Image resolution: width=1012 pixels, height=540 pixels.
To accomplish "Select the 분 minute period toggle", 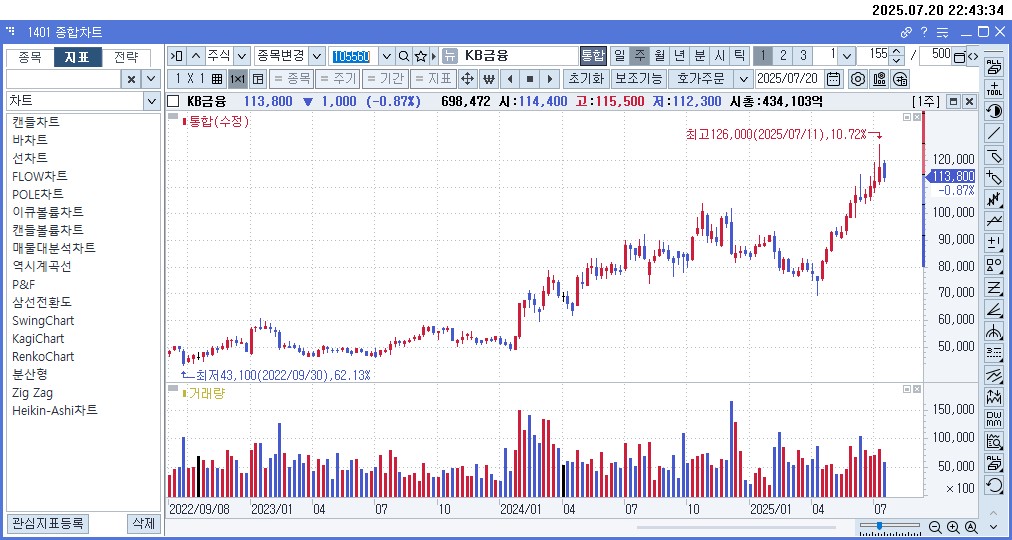I will point(700,55).
